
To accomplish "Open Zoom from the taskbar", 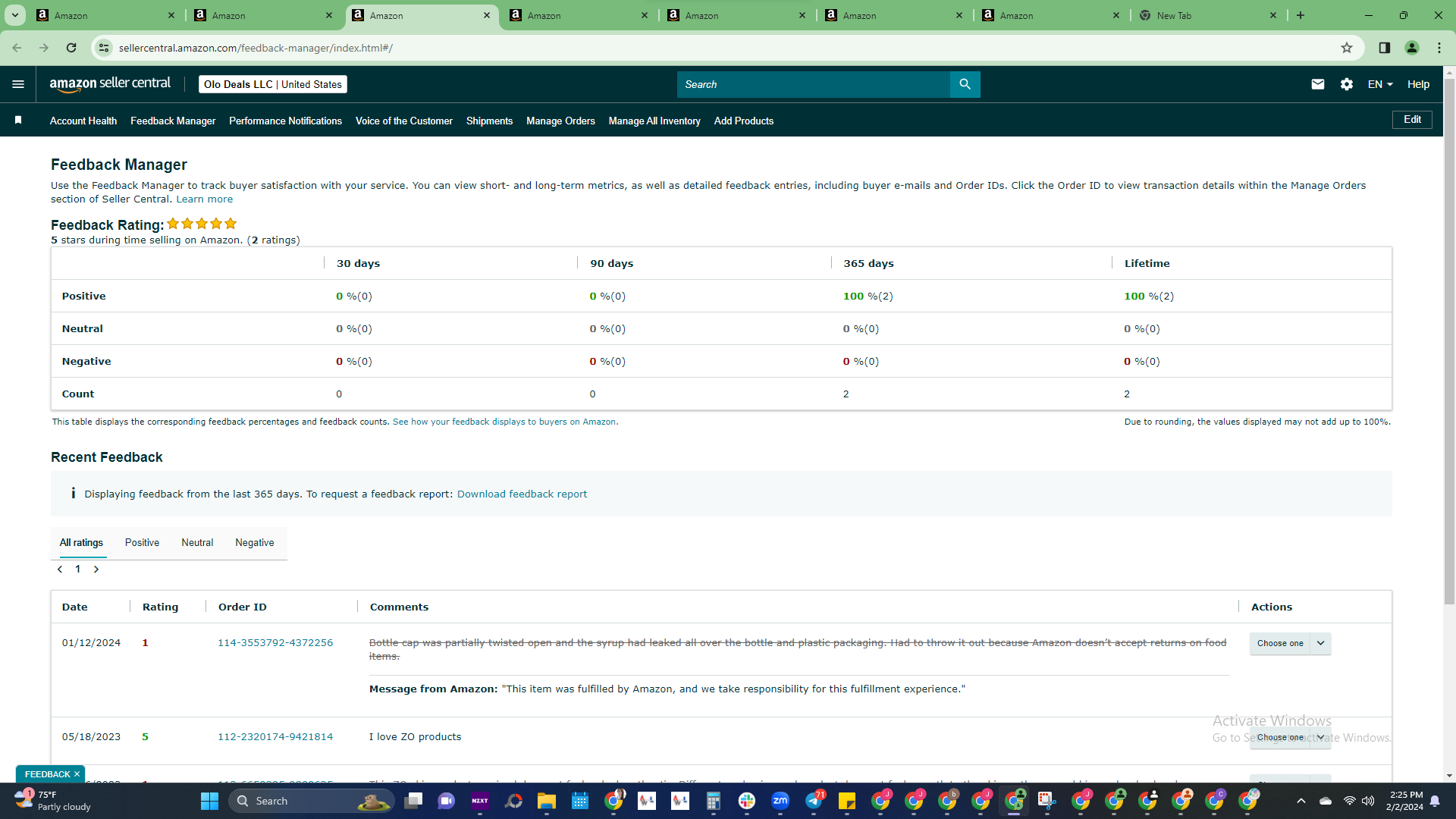I will coord(780,801).
